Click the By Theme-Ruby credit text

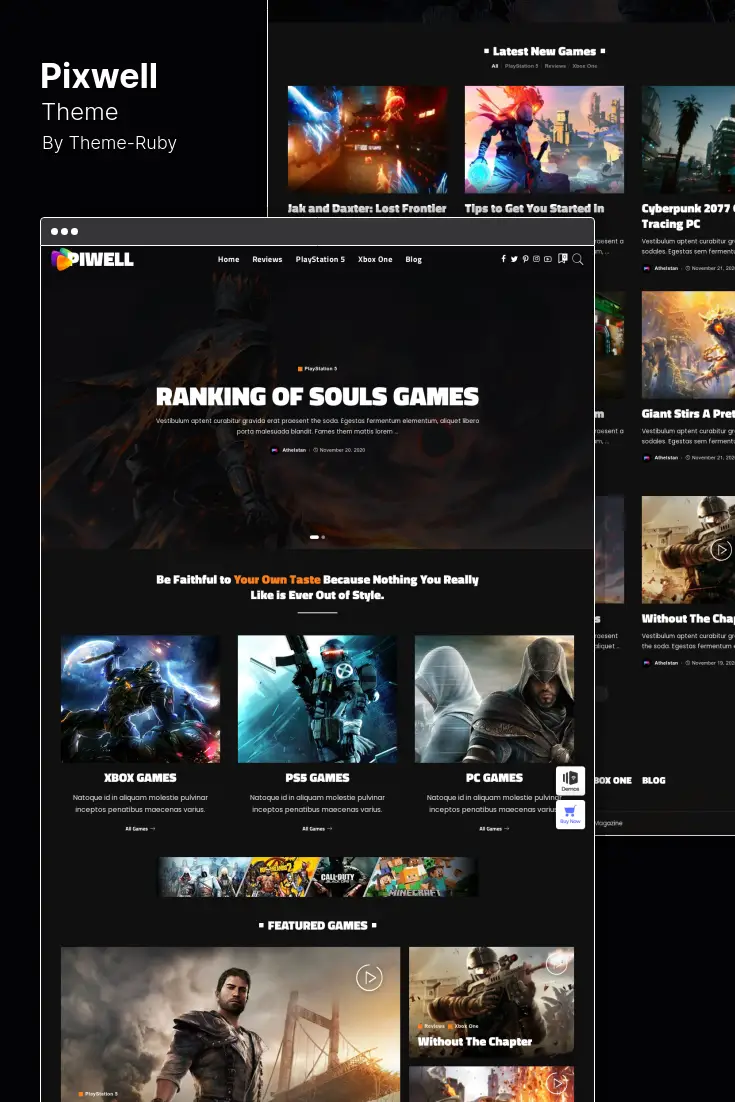coord(109,143)
